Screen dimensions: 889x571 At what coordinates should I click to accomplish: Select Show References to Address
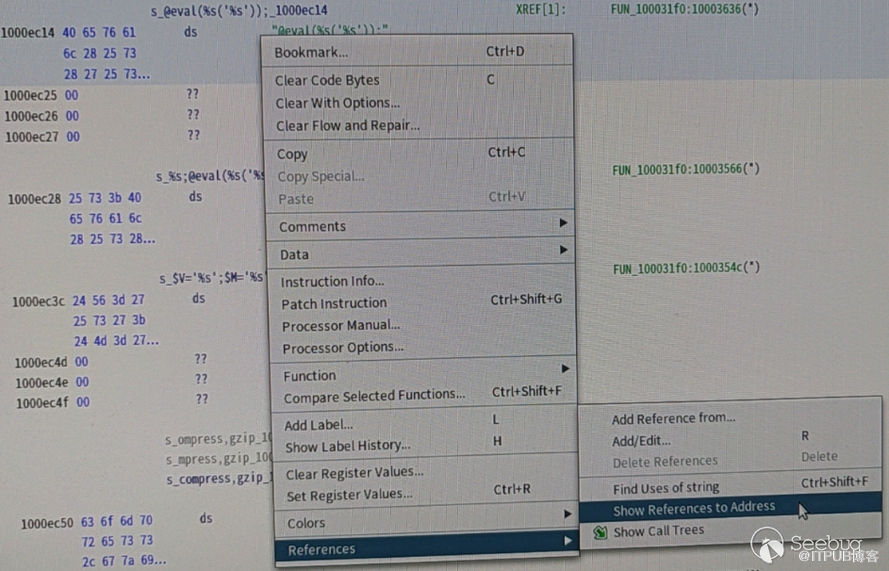click(694, 508)
